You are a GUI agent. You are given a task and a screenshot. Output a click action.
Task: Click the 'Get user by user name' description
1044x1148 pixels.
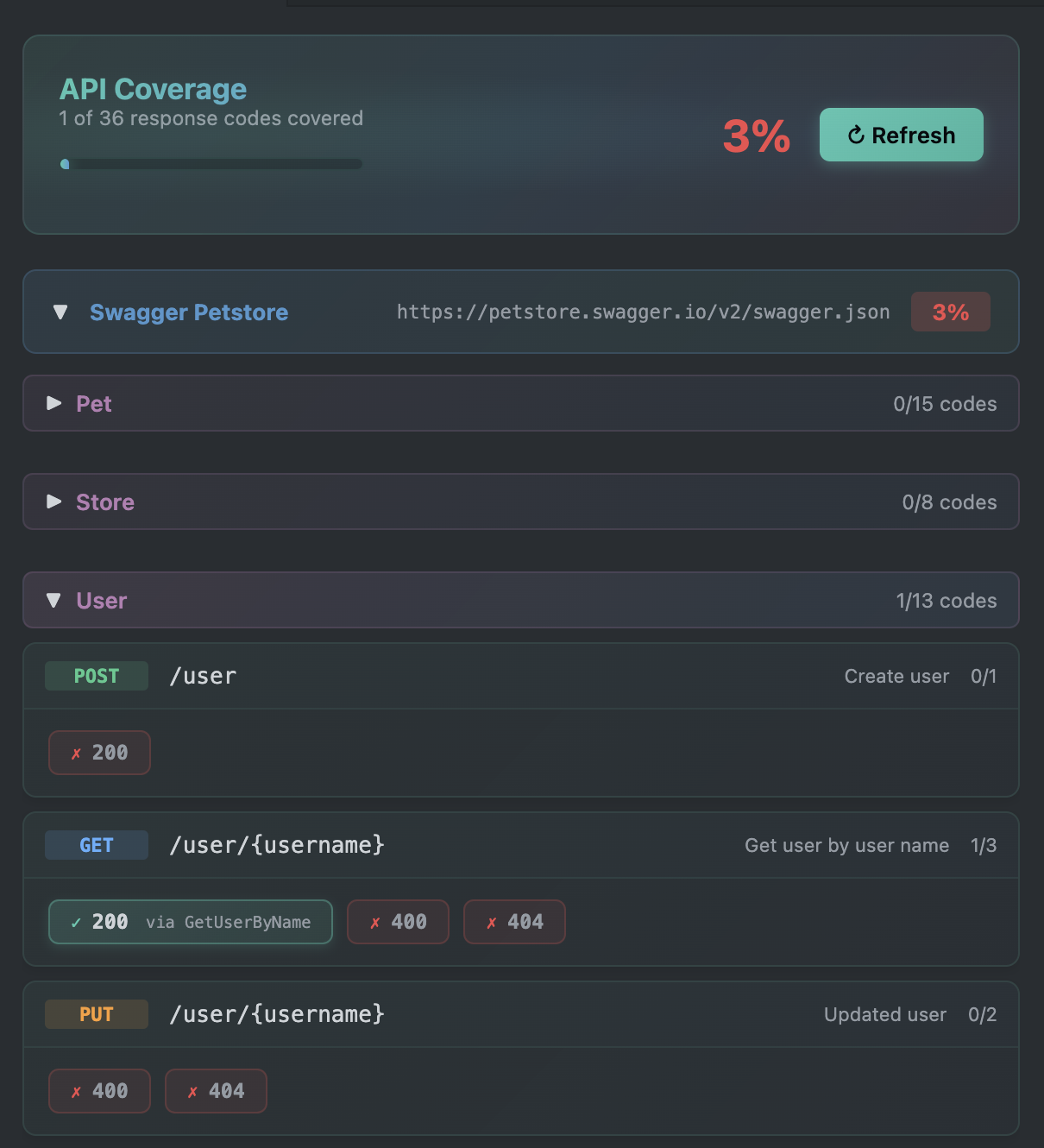[846, 845]
